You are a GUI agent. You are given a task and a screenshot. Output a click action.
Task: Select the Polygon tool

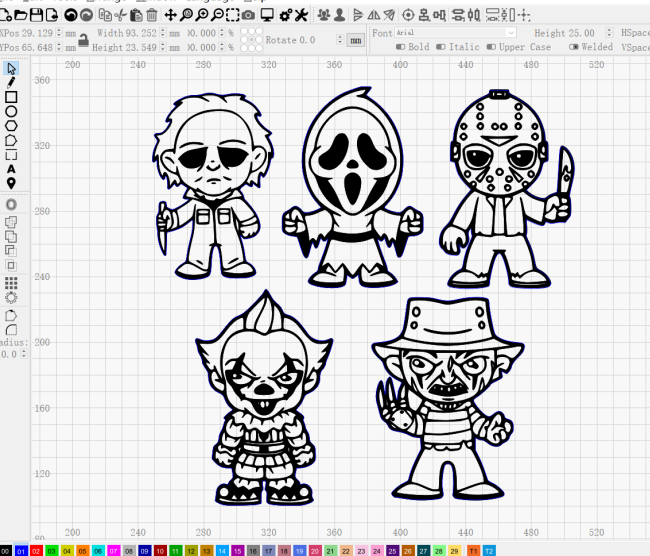tap(11, 126)
